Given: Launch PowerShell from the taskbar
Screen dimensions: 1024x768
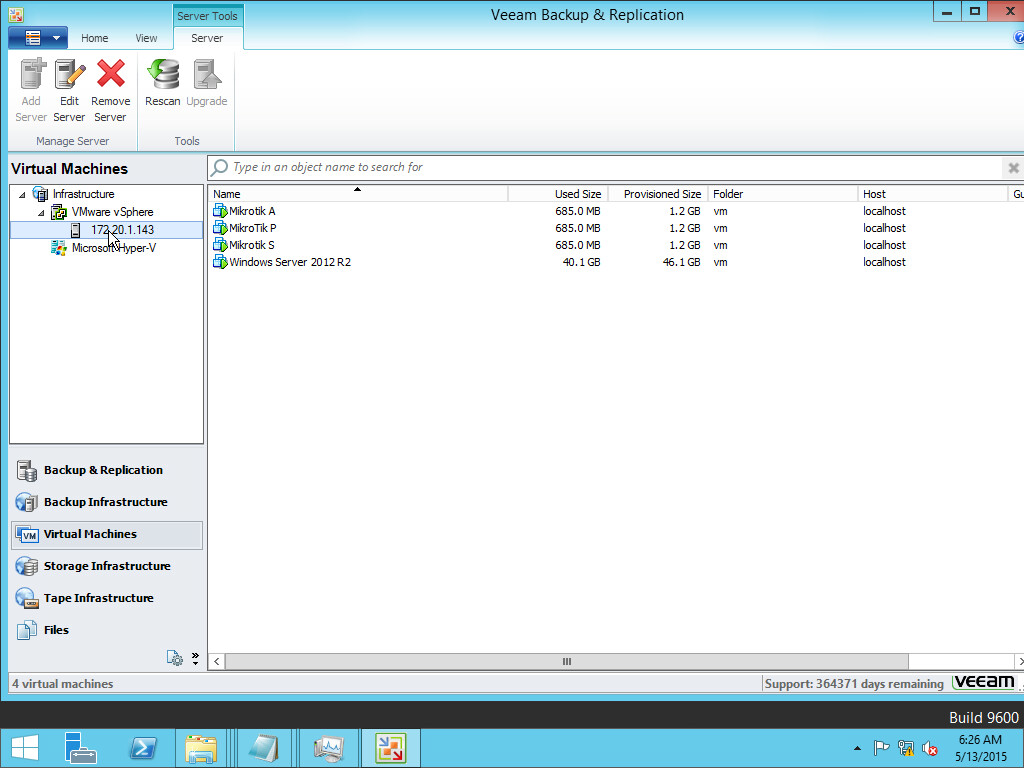Looking at the screenshot, I should coord(142,748).
